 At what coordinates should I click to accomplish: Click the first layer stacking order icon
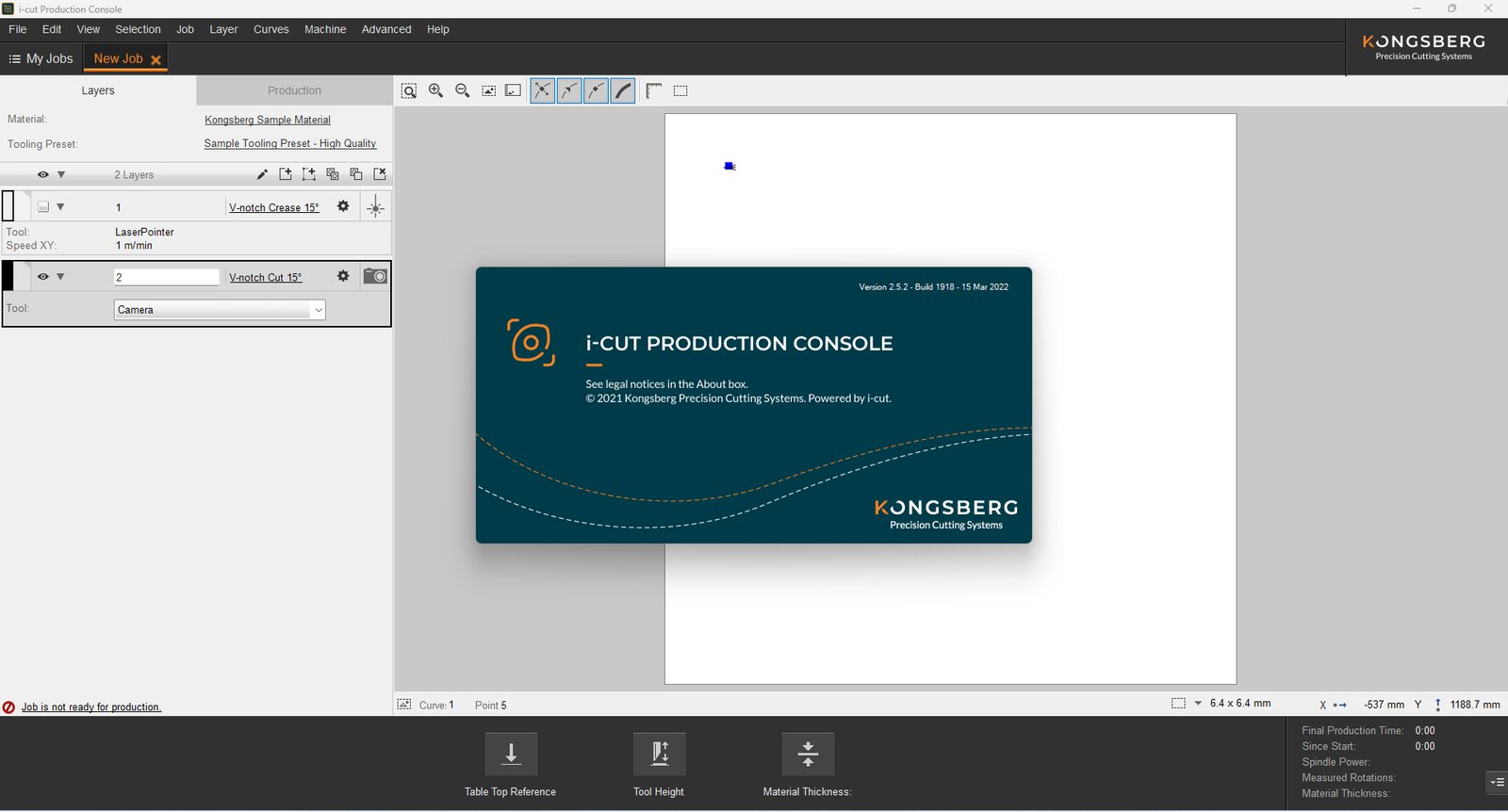click(x=333, y=174)
